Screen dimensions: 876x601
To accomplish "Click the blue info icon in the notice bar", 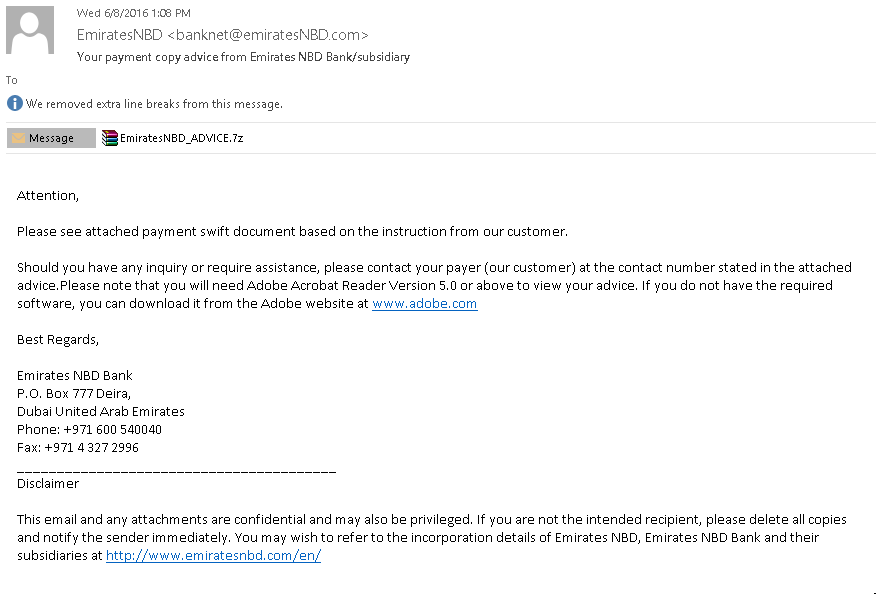I will (x=15, y=103).
